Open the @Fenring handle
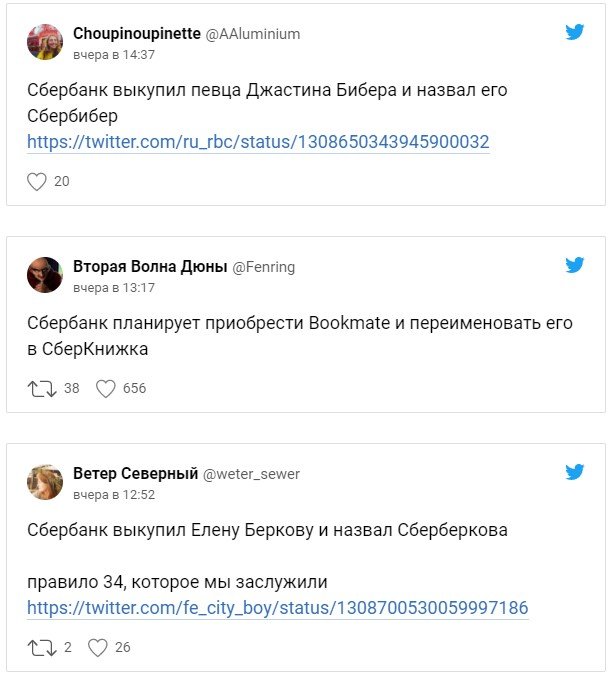610x674 pixels. (264, 267)
